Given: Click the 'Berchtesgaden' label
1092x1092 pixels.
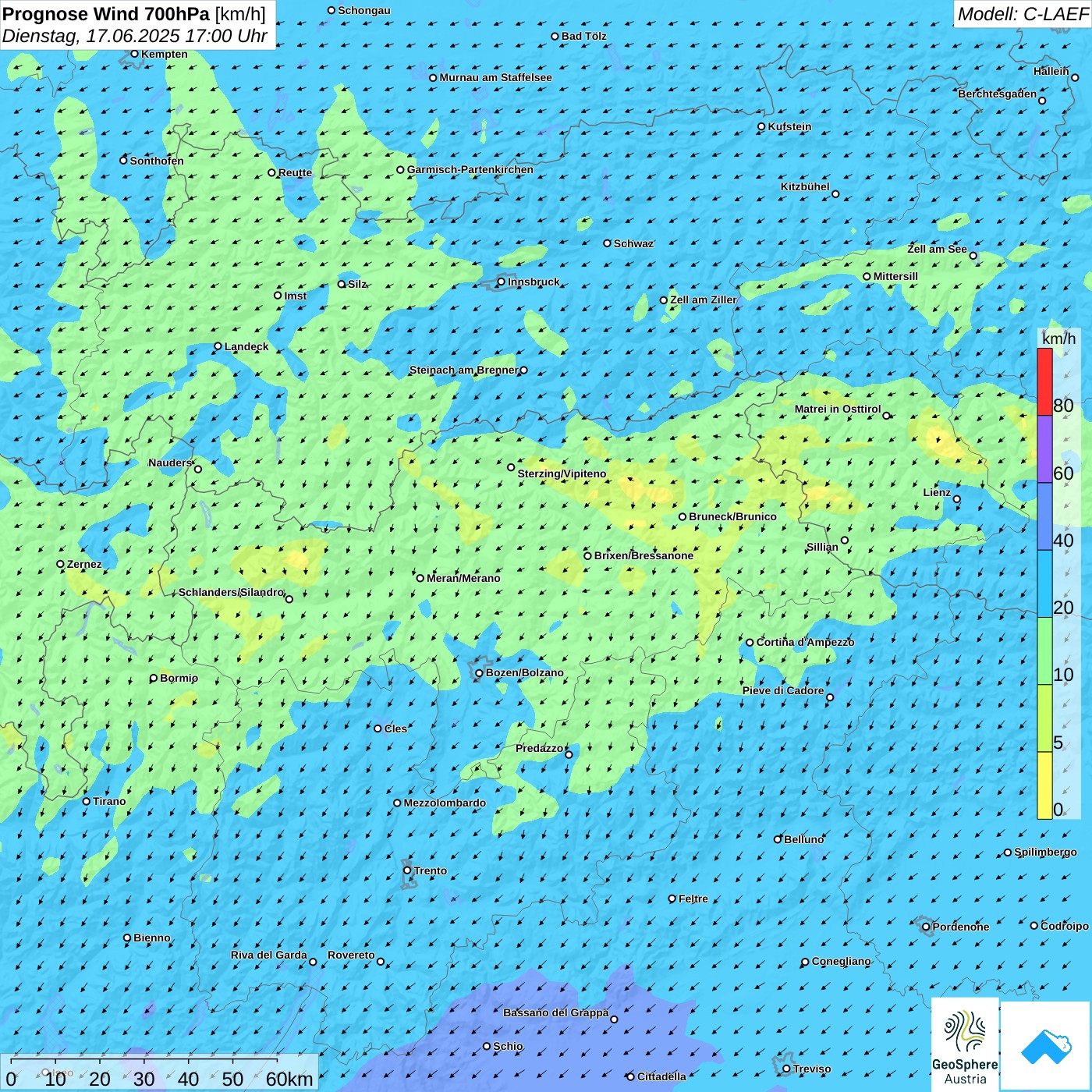Looking at the screenshot, I should tap(997, 94).
